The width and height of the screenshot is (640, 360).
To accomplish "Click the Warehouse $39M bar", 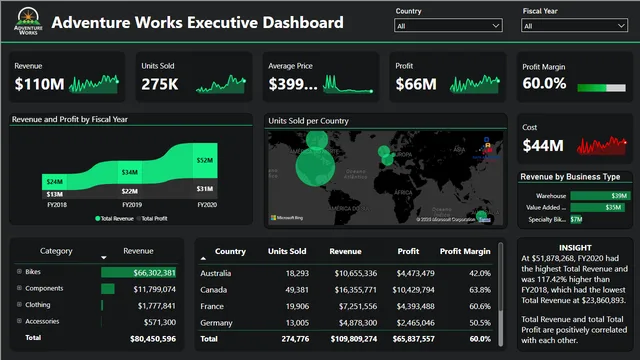I will [x=600, y=196].
